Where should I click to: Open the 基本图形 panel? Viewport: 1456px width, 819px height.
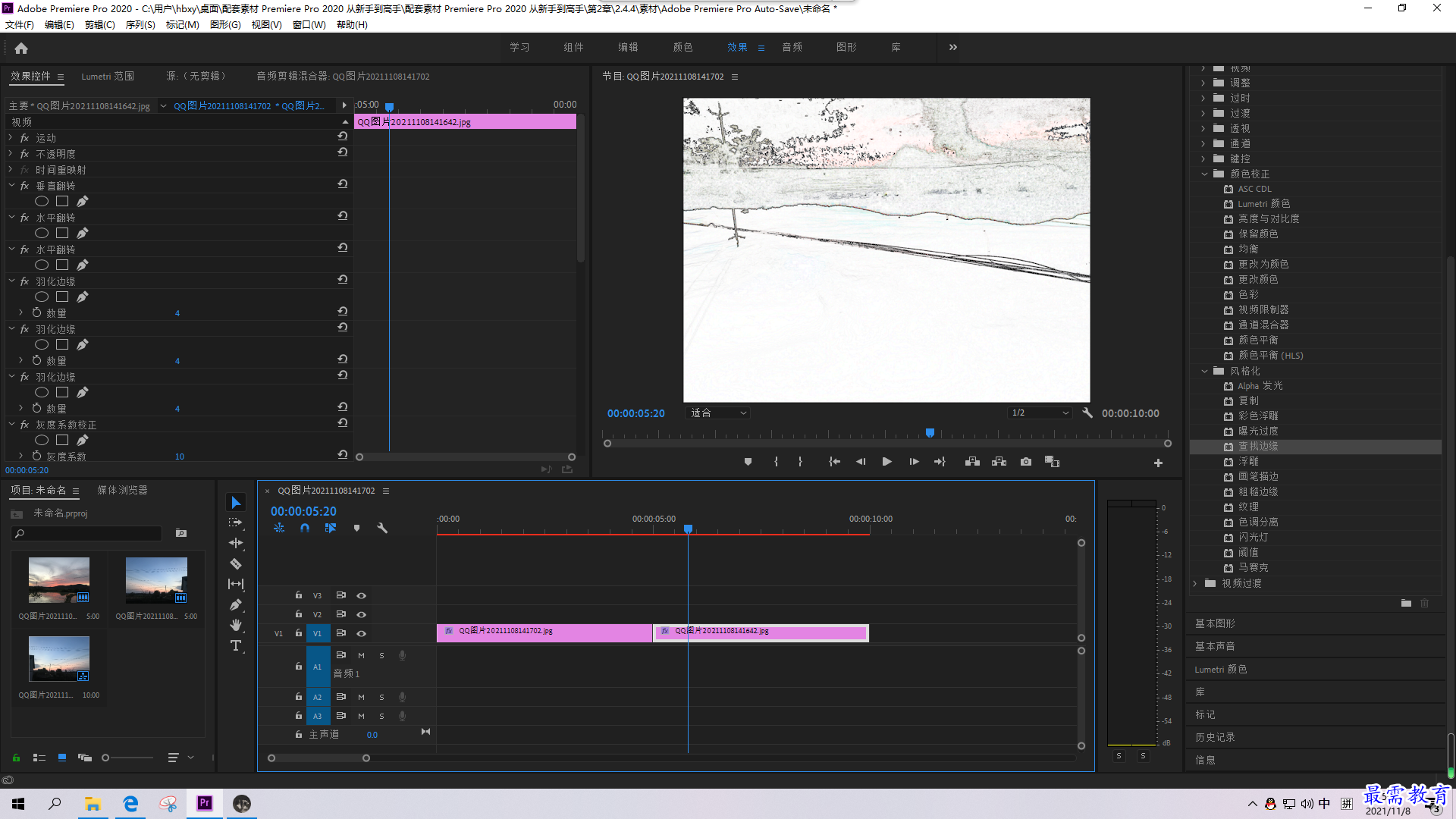click(x=1215, y=623)
